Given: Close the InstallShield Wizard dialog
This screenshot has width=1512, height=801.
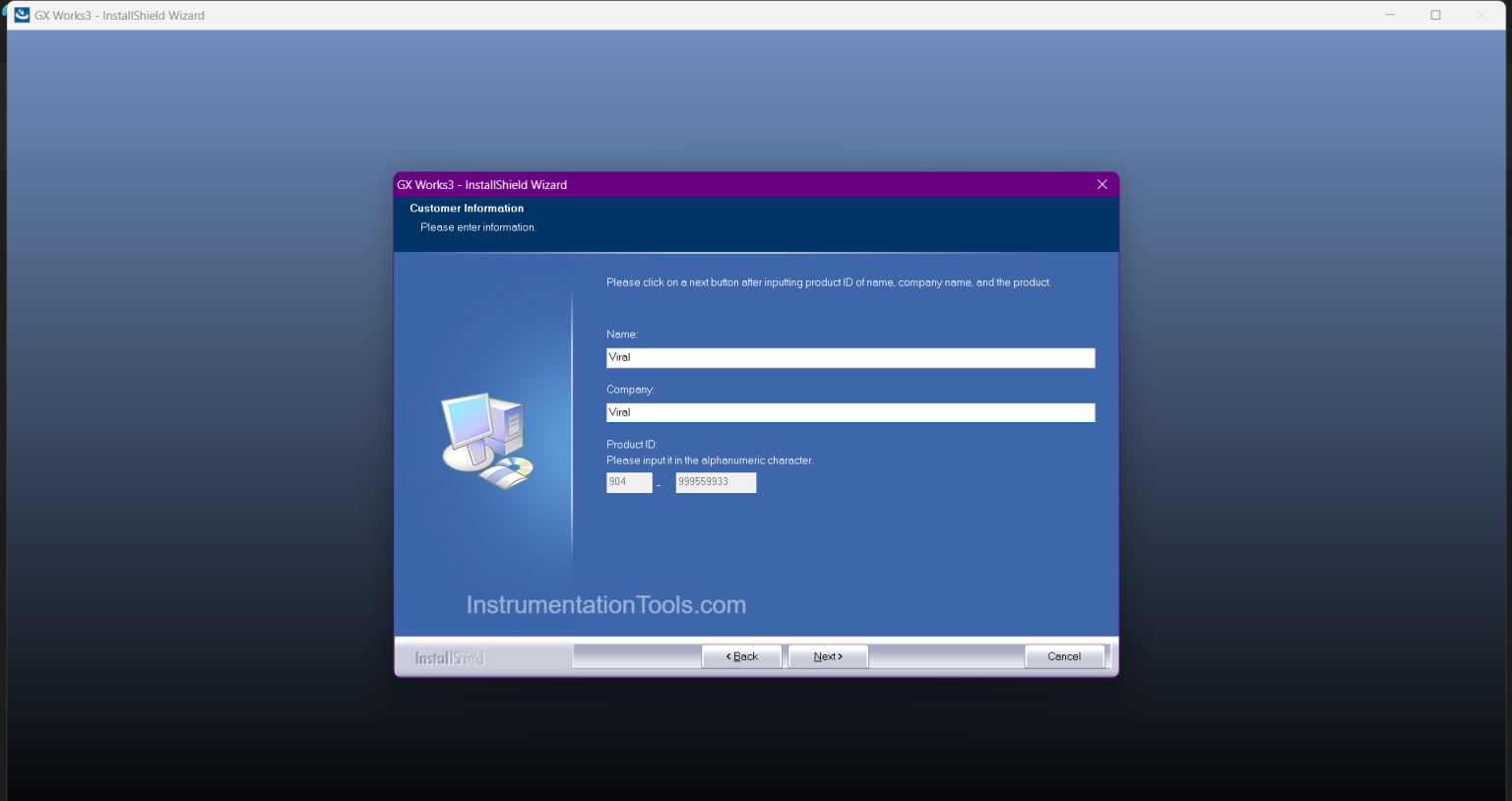Looking at the screenshot, I should click(1102, 184).
